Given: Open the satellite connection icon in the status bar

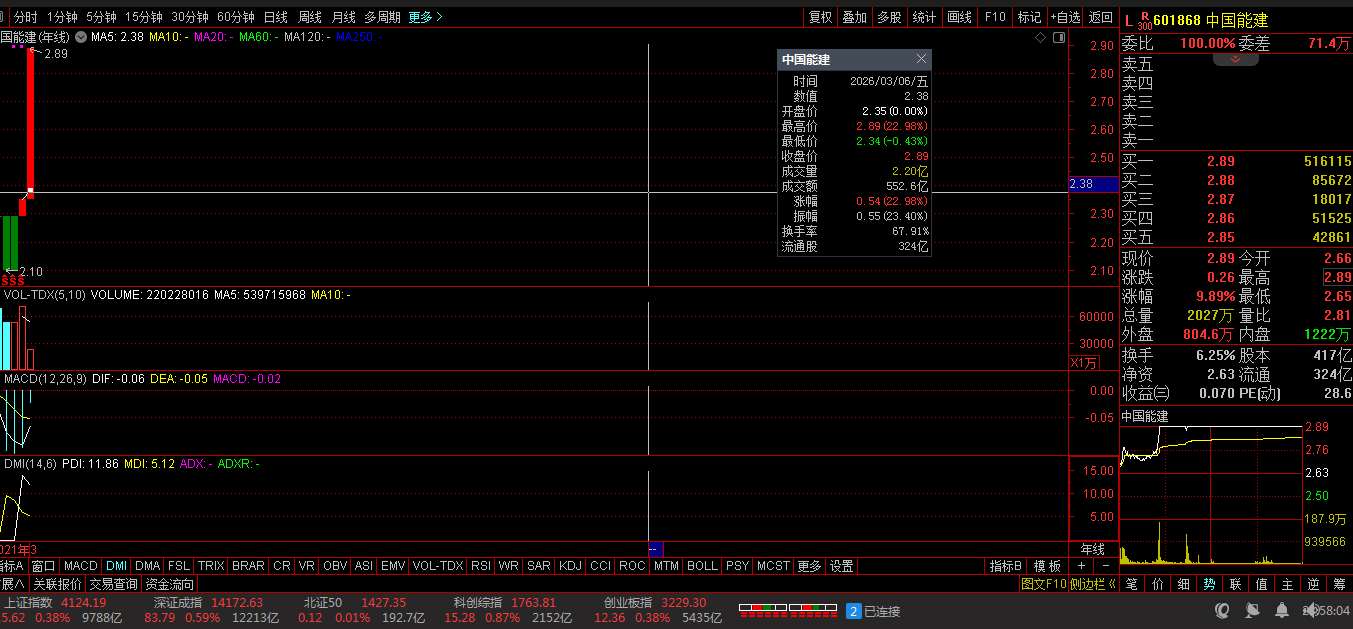Looking at the screenshot, I should (1251, 610).
